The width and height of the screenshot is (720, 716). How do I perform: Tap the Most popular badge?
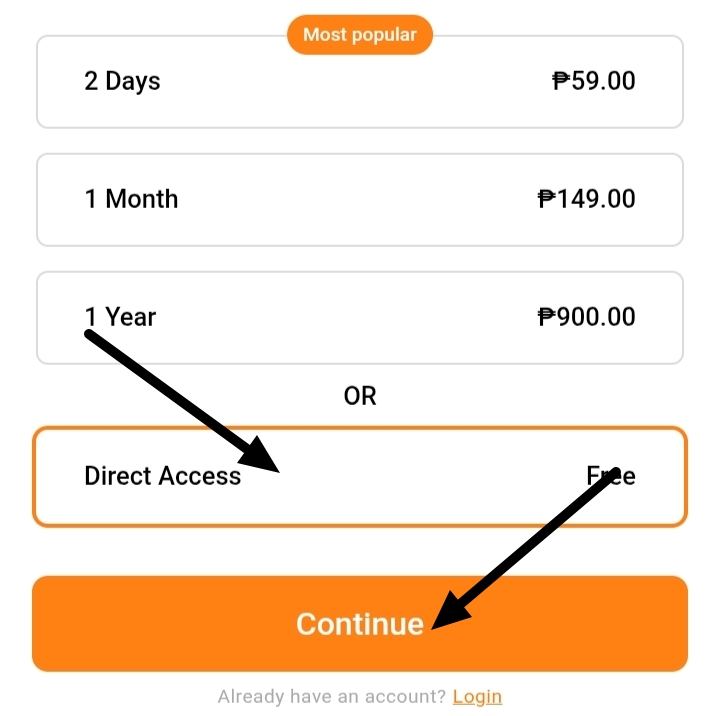point(360,35)
